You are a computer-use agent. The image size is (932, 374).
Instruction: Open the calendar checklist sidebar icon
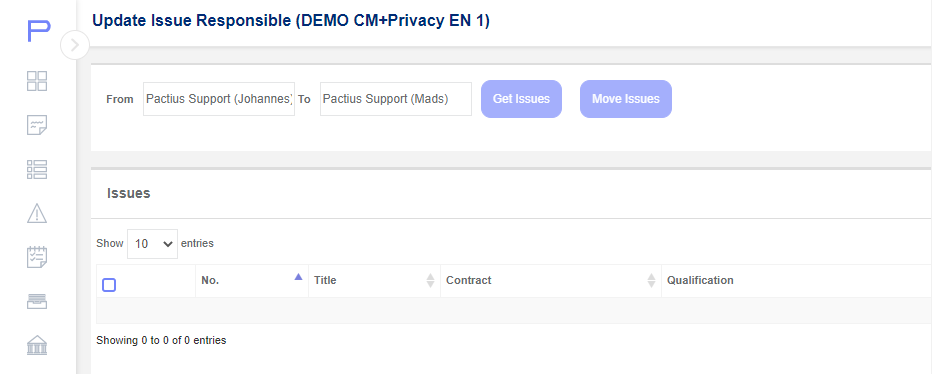[x=37, y=257]
